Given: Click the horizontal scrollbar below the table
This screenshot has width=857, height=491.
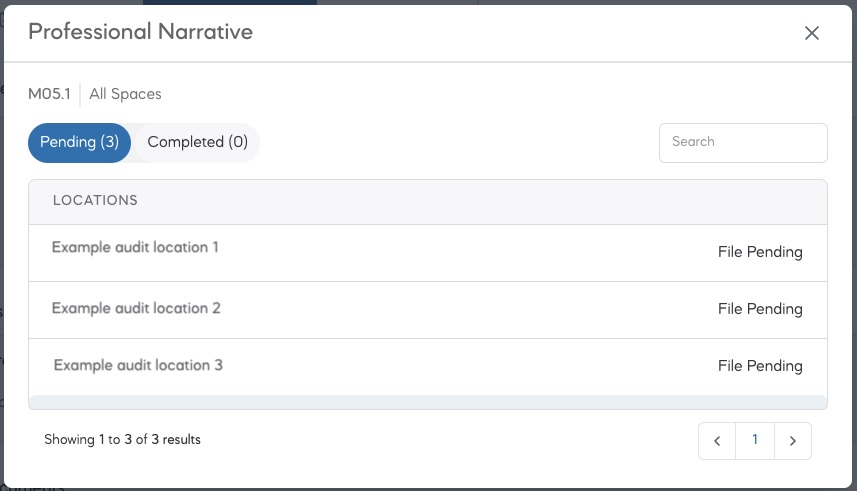Looking at the screenshot, I should [x=427, y=402].
